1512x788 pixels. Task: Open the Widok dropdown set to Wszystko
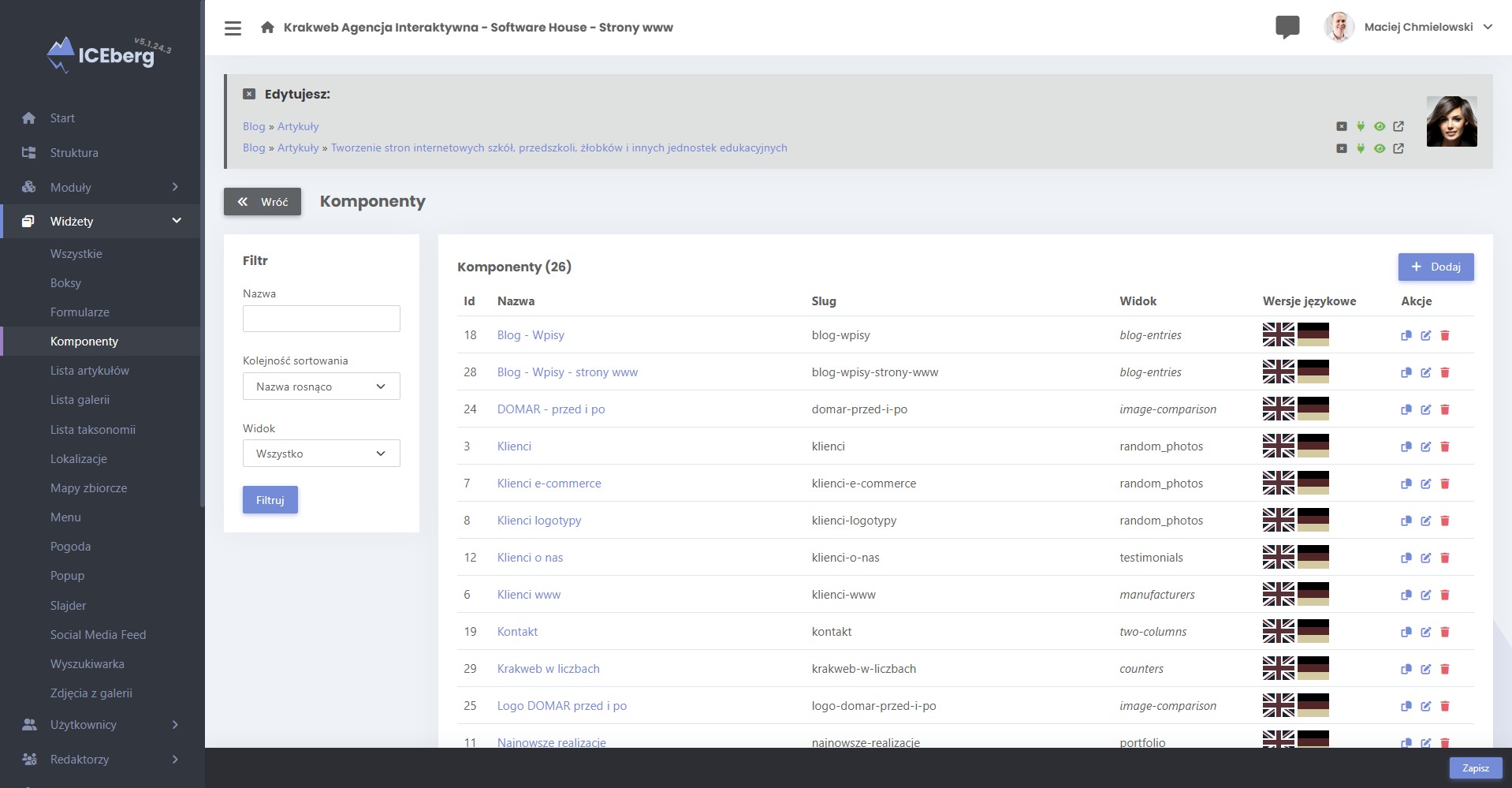(322, 454)
